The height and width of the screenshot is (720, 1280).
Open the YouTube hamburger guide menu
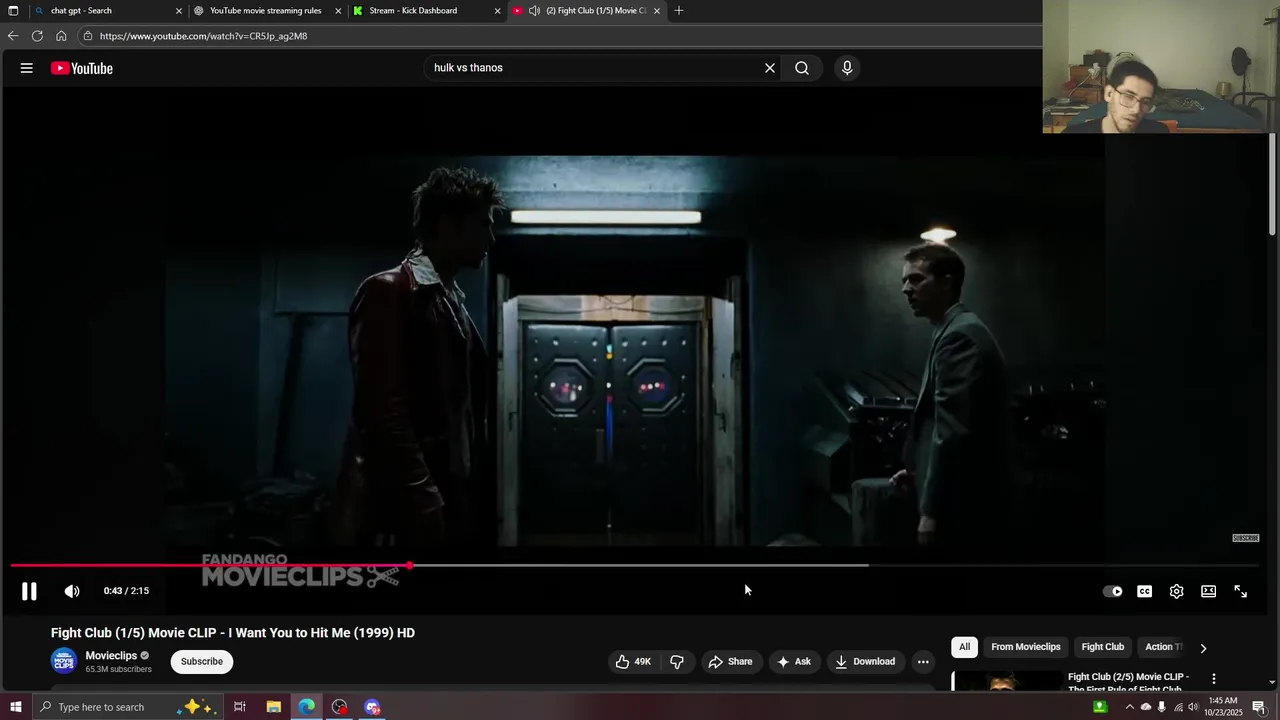(27, 68)
